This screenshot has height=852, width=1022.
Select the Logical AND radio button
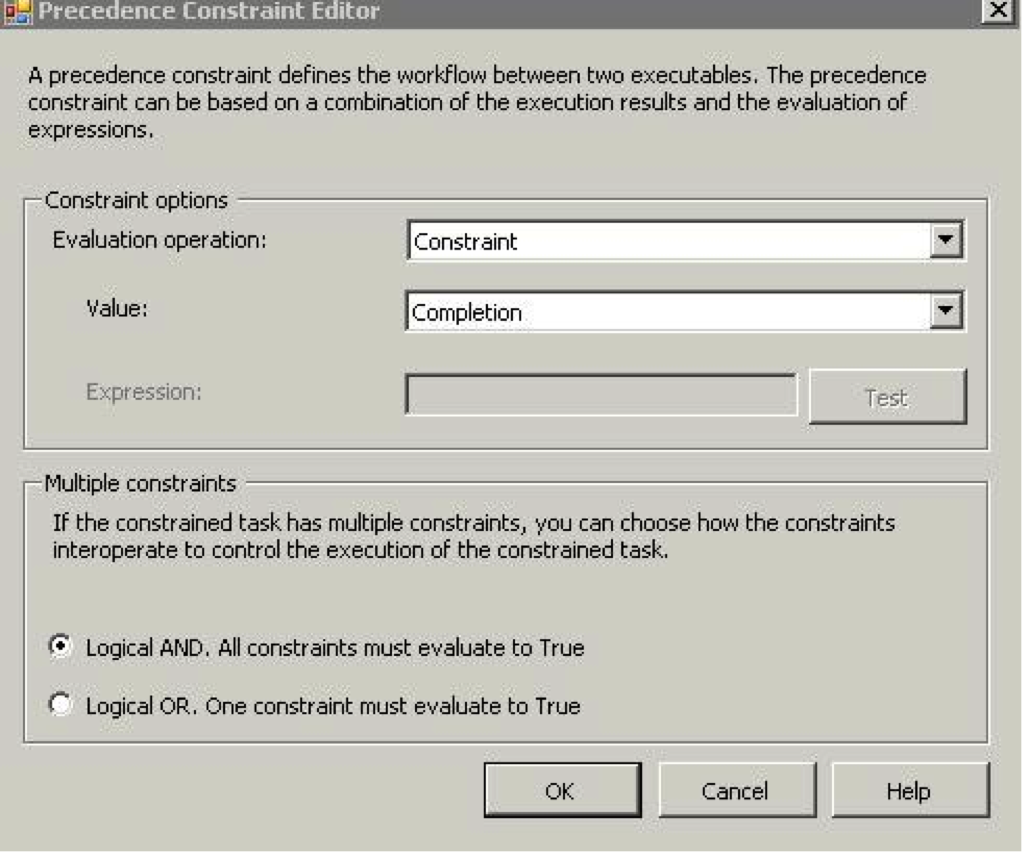click(61, 648)
